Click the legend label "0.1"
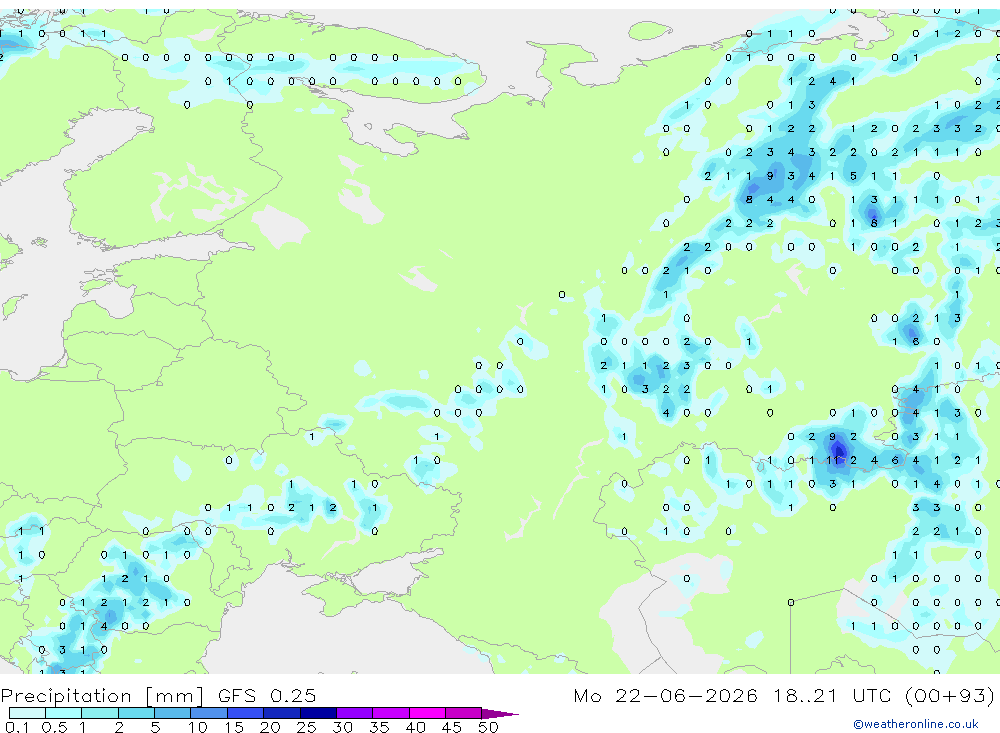This screenshot has height=733, width=1000. 17,727
